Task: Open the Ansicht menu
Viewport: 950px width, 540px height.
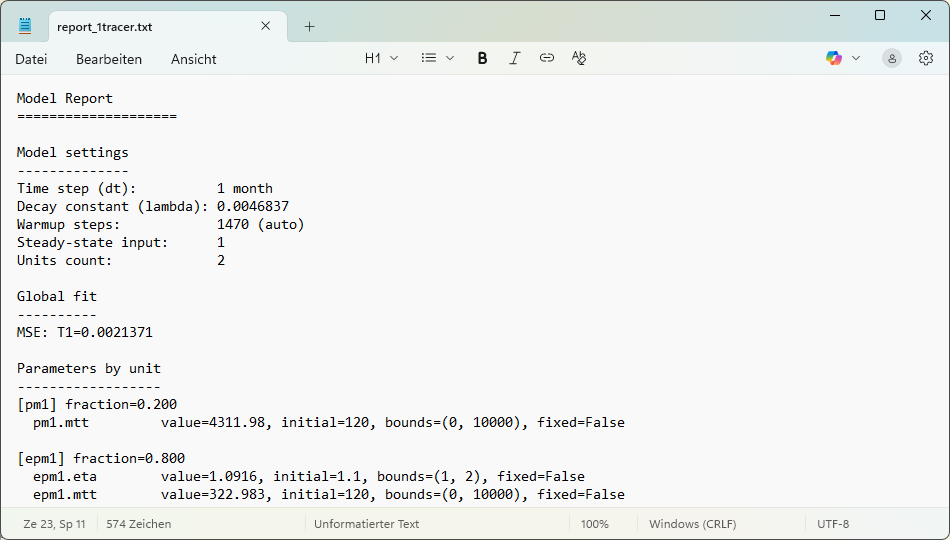Action: (x=193, y=59)
